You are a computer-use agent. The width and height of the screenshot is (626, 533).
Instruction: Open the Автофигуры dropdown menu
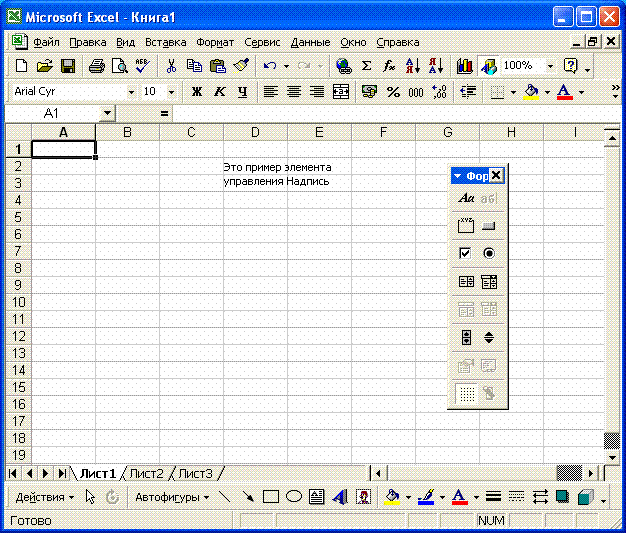click(x=172, y=497)
